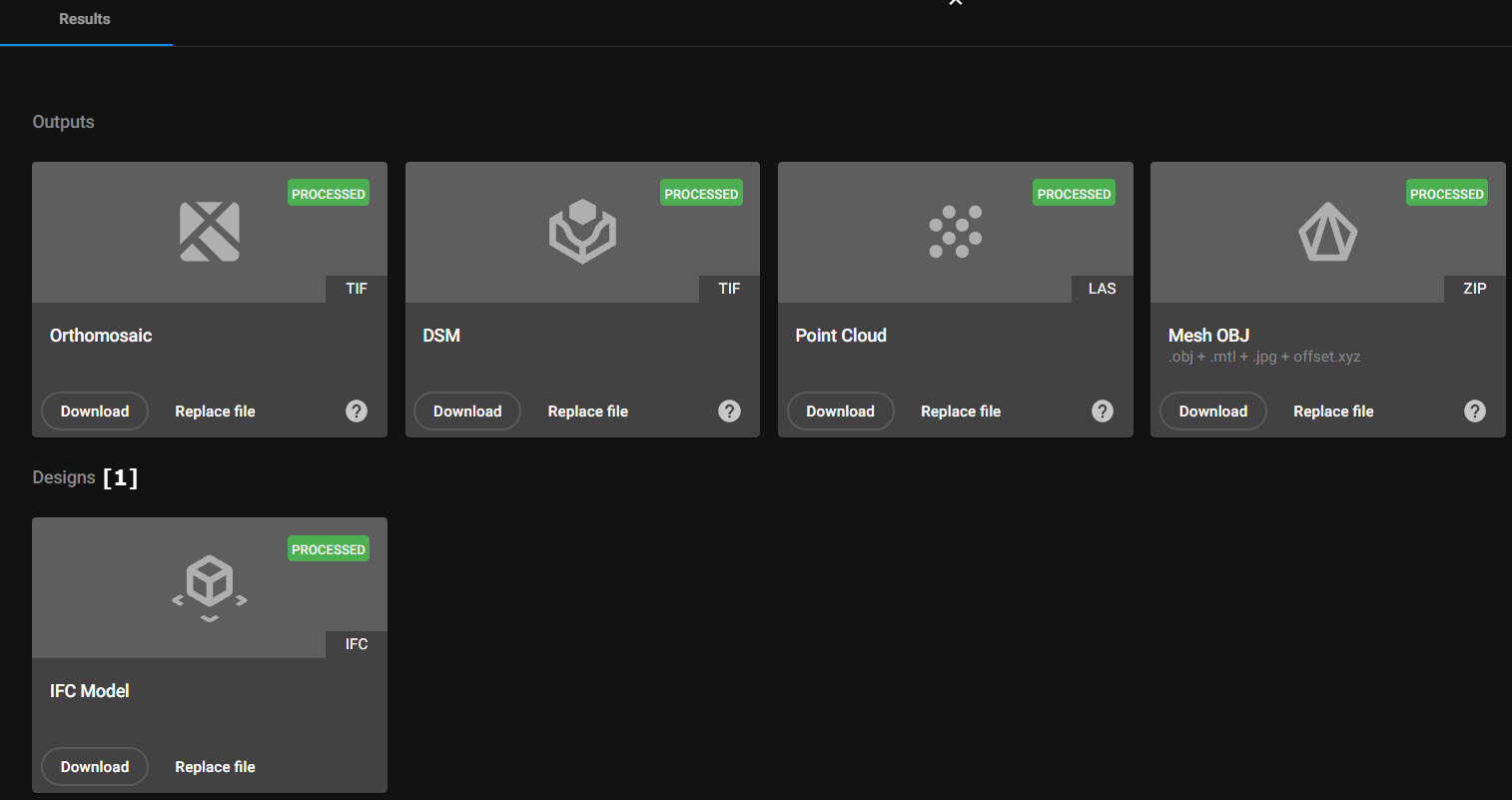Replace file for the IFC Model

pos(215,767)
